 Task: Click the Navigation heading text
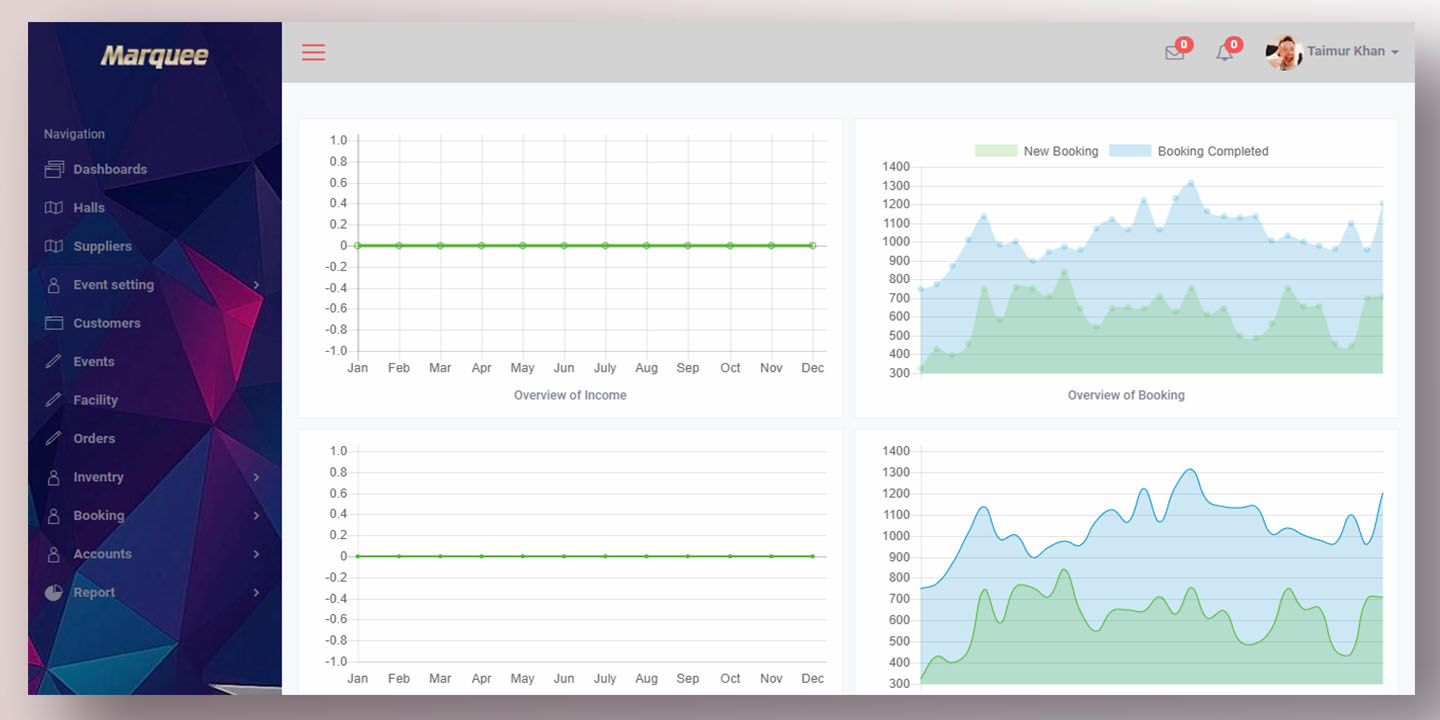pyautogui.click(x=74, y=134)
